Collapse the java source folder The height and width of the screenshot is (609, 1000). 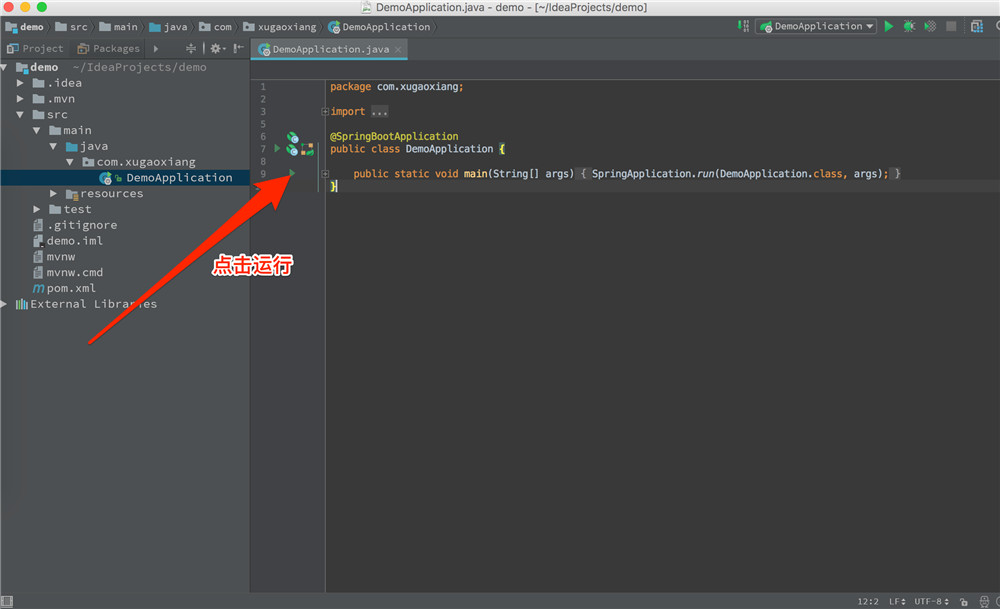53,146
